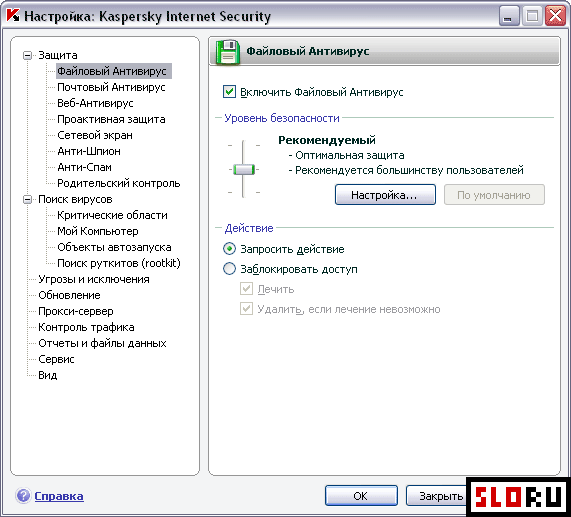Open the Почтовый Антивирус settings section
This screenshot has height=517, width=571.
(x=111, y=87)
